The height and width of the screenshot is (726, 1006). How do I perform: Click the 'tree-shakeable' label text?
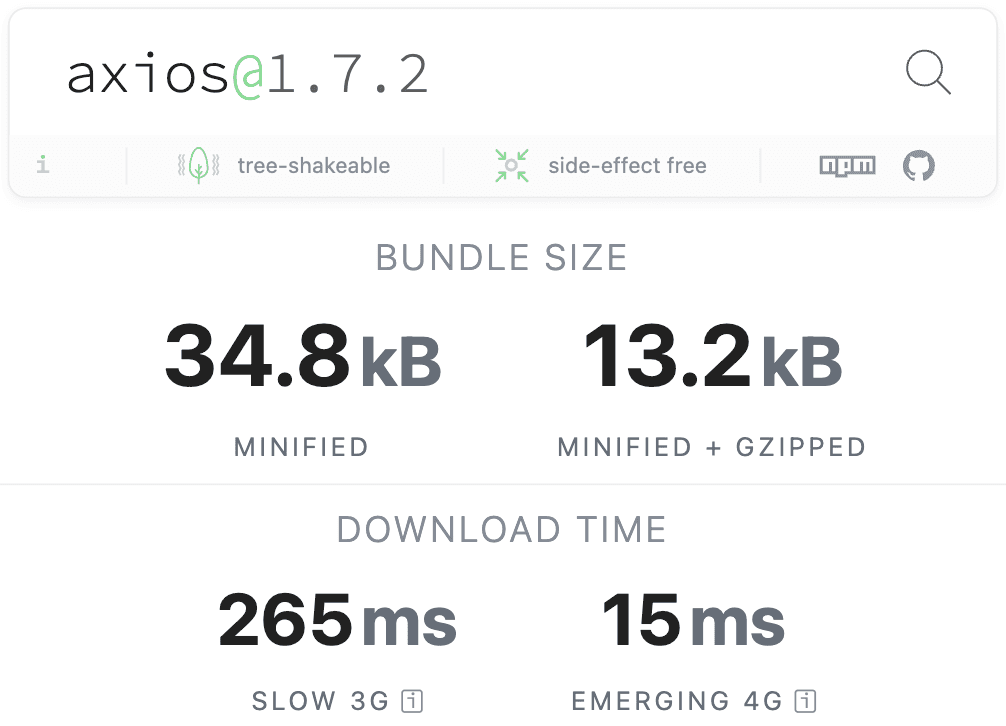click(x=313, y=166)
